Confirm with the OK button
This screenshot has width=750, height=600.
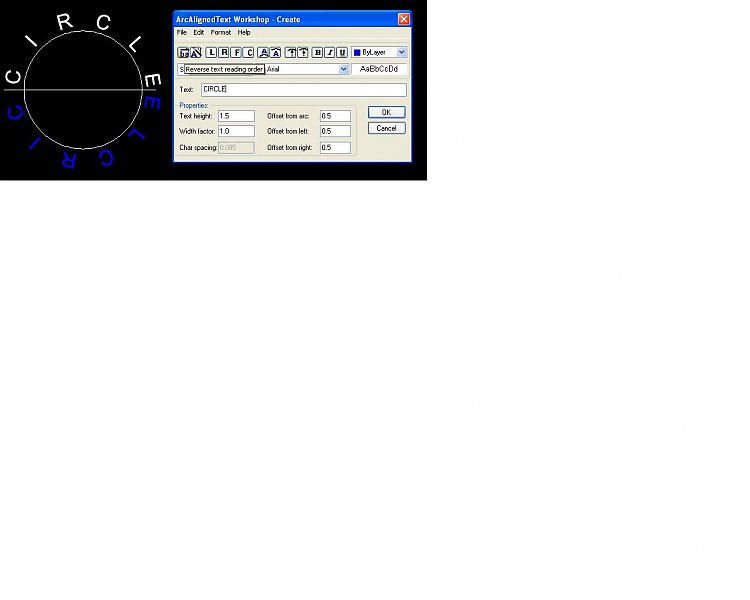coord(386,112)
